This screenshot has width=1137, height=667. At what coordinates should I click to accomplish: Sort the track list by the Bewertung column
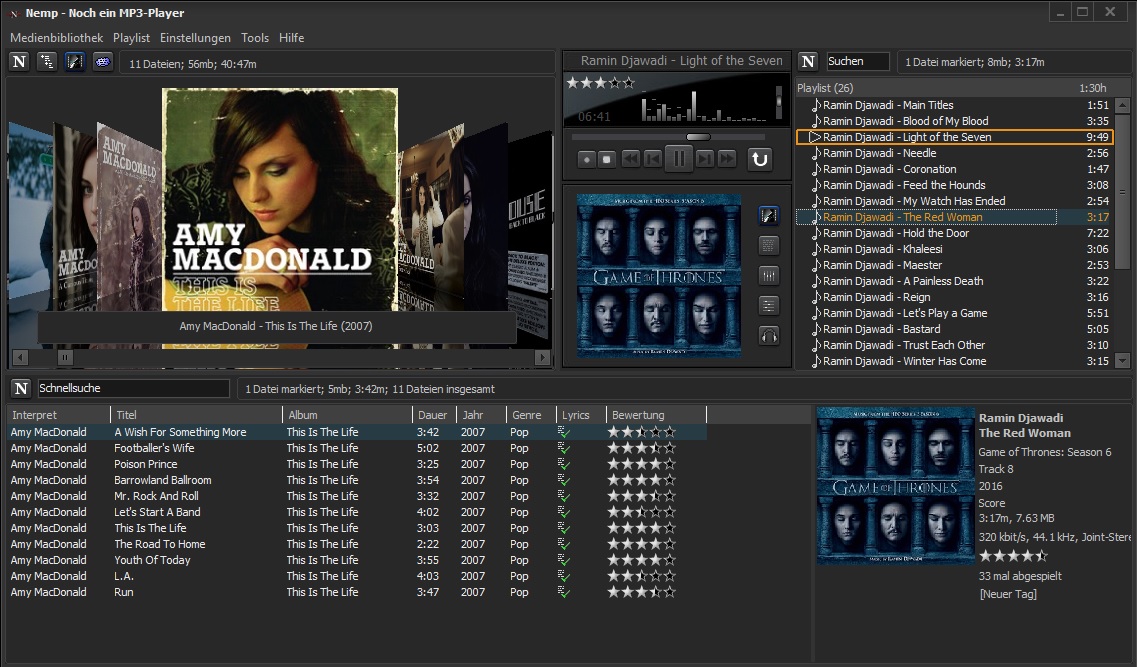[656, 415]
